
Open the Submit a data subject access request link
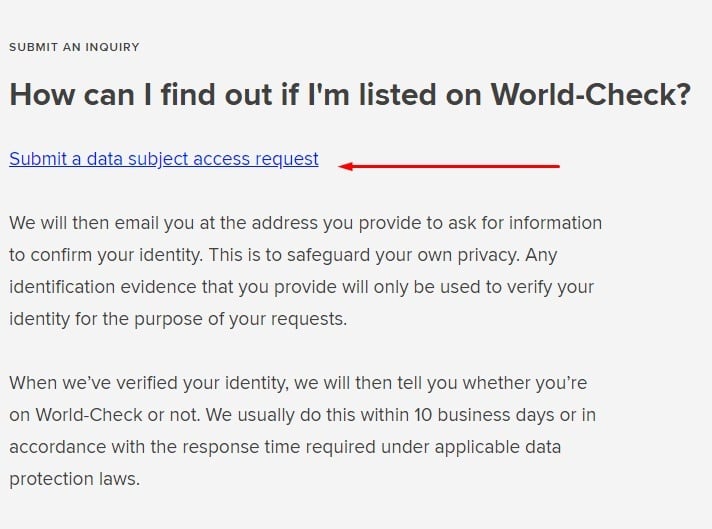coord(163,159)
